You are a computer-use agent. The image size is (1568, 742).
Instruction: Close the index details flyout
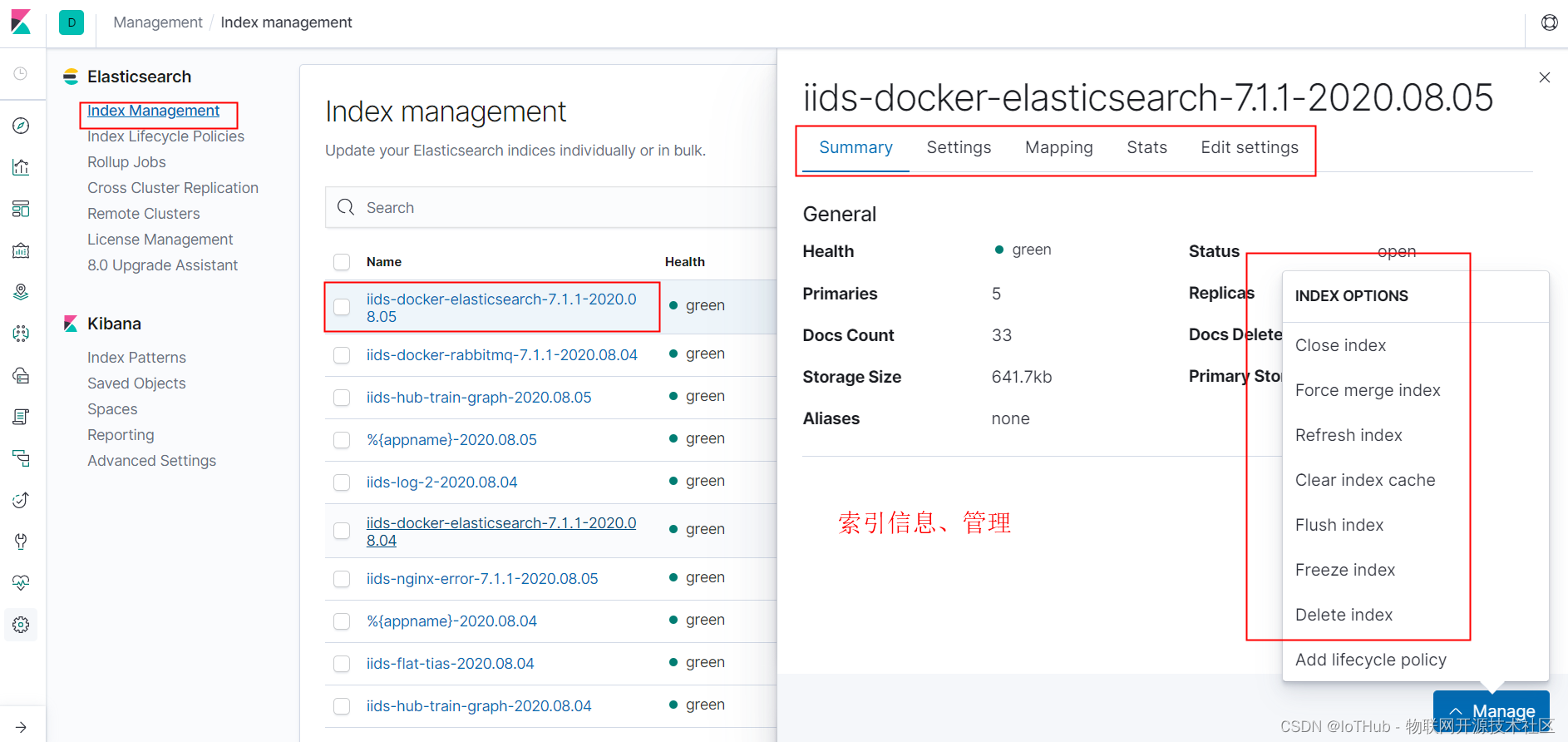pyautogui.click(x=1545, y=77)
